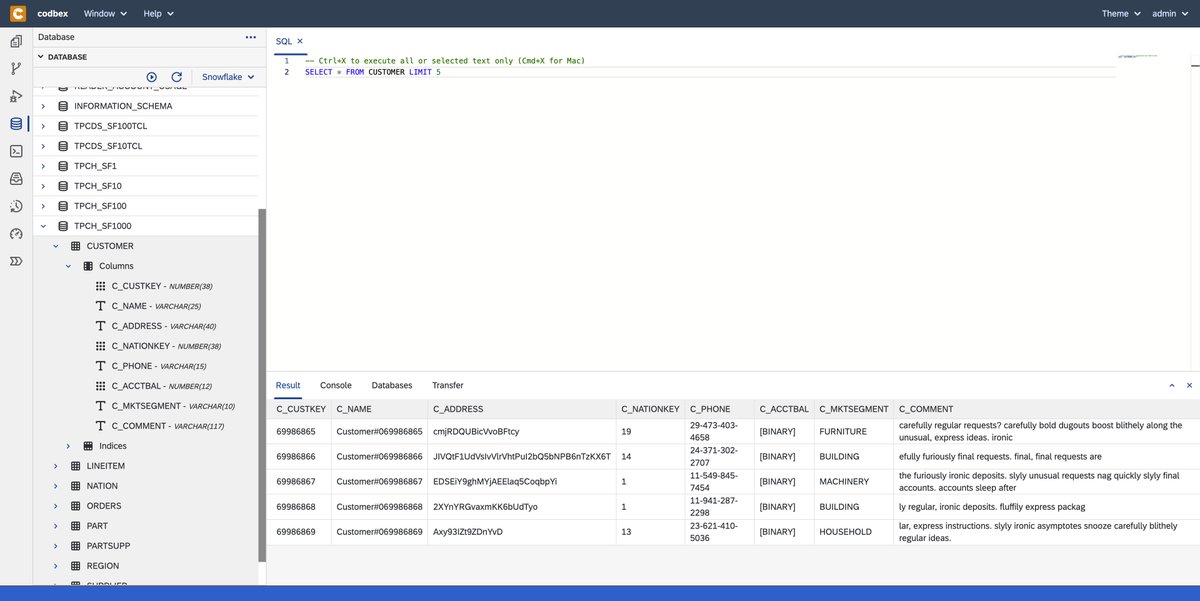Expand the ORDERS table node
Image resolution: width=1200 pixels, height=601 pixels.
coord(55,506)
